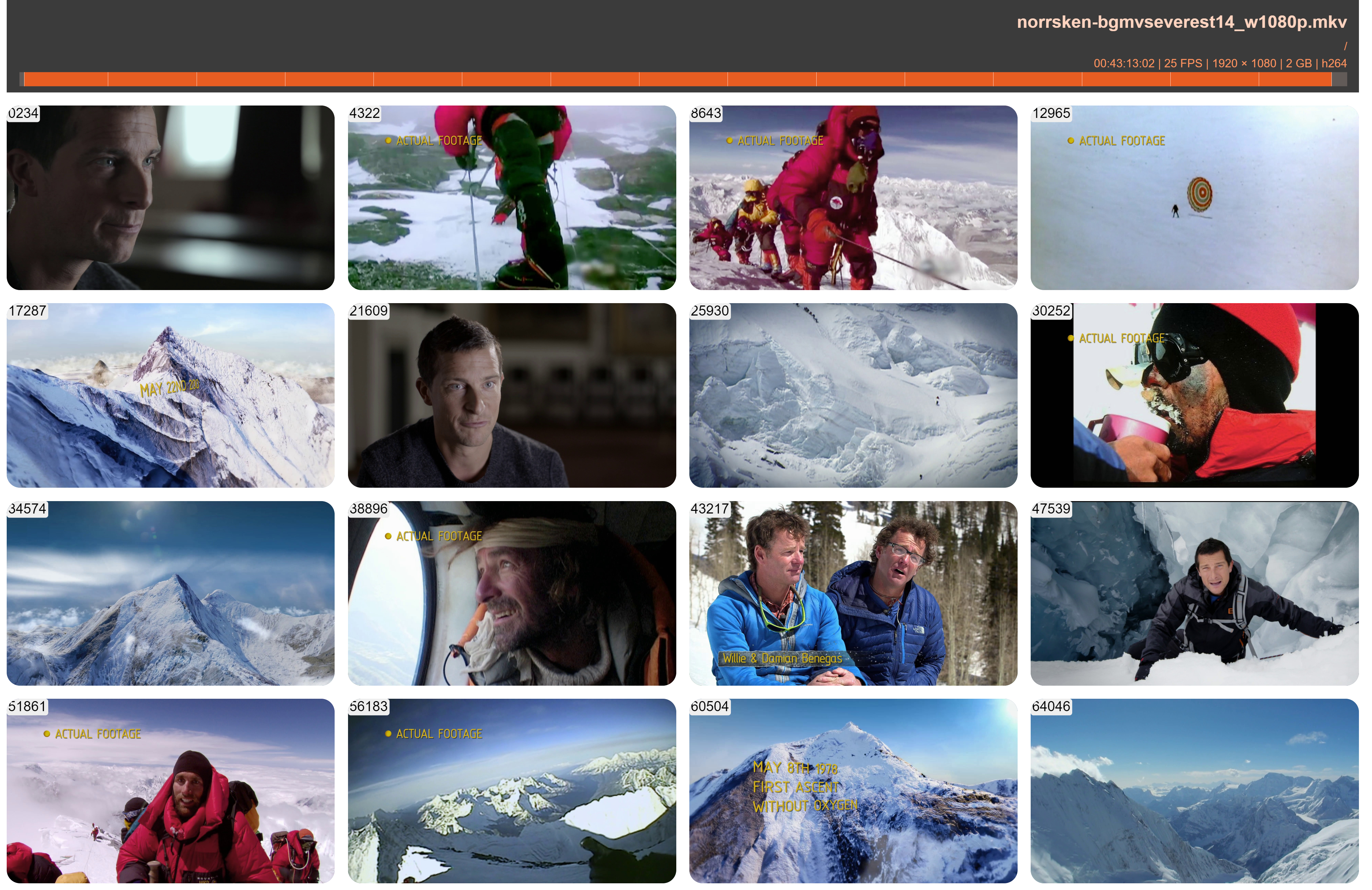Open thumbnail frame 0234 of man's face

170,198
